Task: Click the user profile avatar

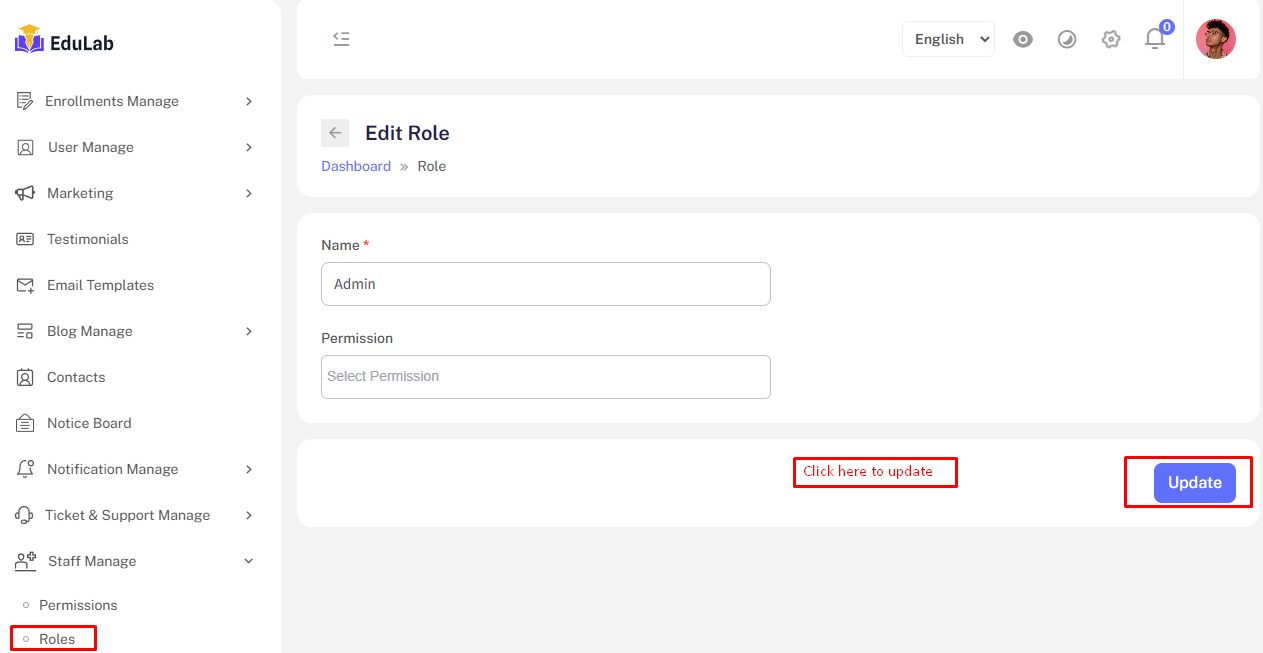Action: [x=1215, y=39]
